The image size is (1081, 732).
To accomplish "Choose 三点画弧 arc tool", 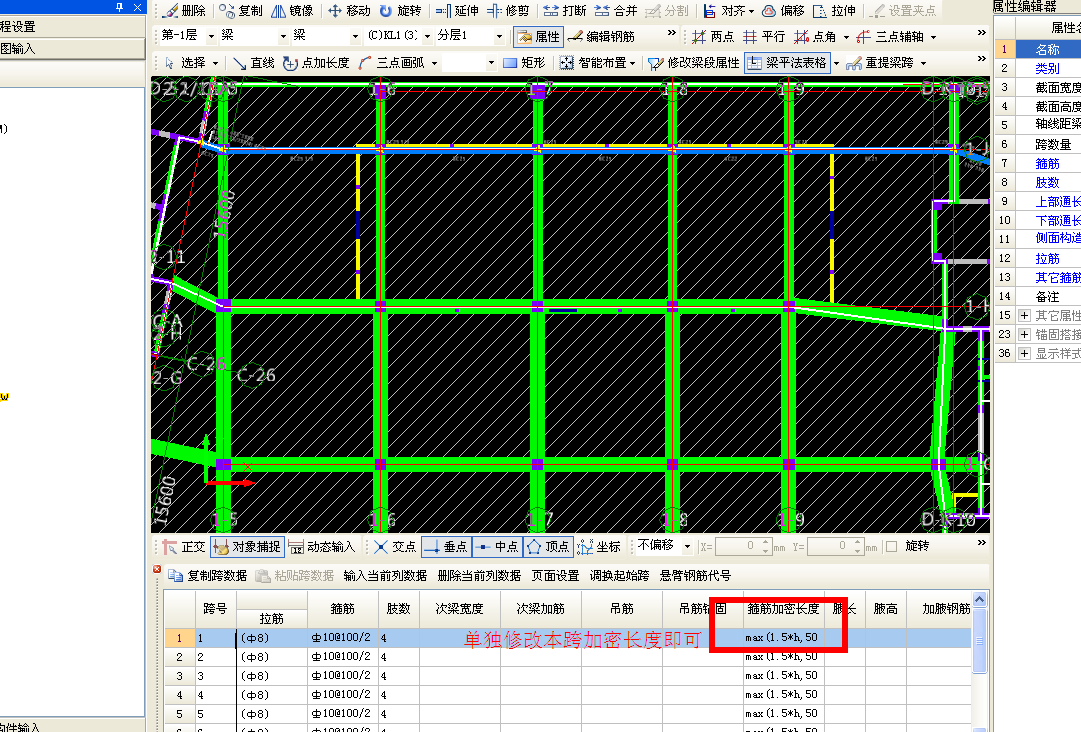I will pos(390,63).
